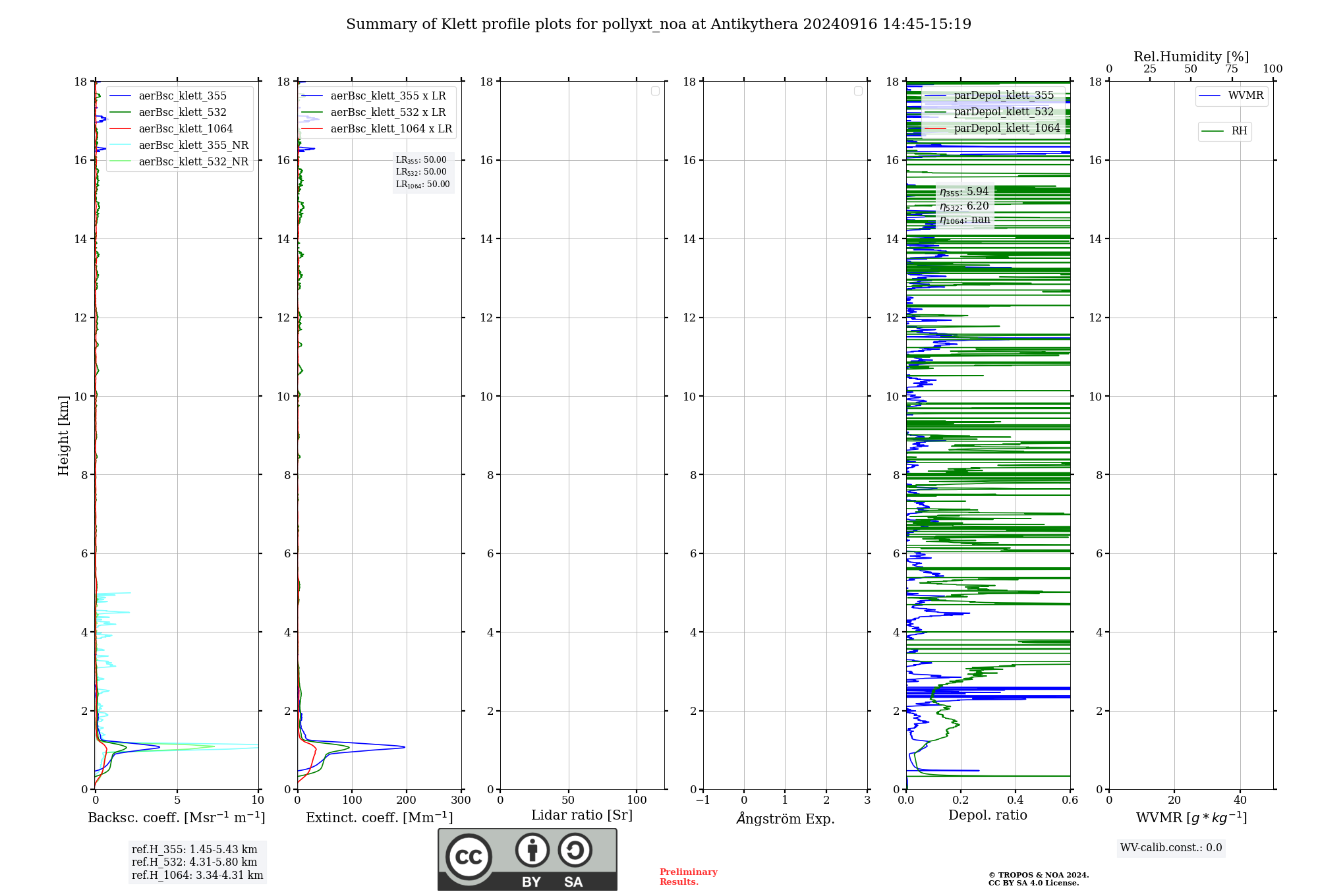This screenshot has width=1318, height=896.
Task: Click the Rel.Humidity [%] top axis label
Action: [x=1191, y=57]
